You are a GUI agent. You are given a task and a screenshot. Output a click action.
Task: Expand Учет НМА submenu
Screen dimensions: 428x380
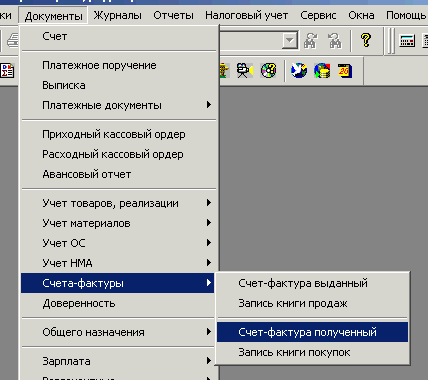[x=118, y=263]
